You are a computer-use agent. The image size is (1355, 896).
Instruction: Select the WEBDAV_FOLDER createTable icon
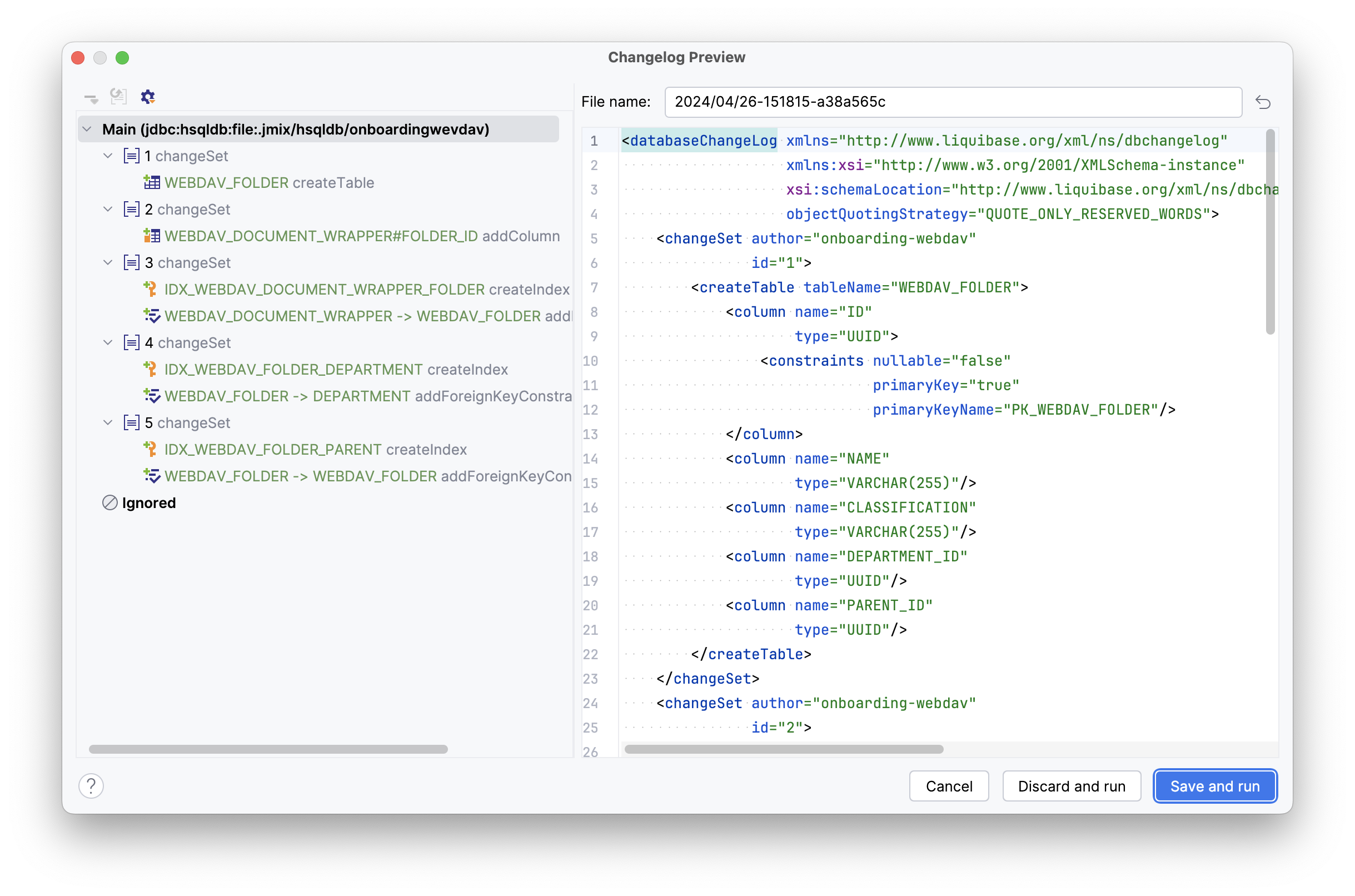click(x=152, y=182)
